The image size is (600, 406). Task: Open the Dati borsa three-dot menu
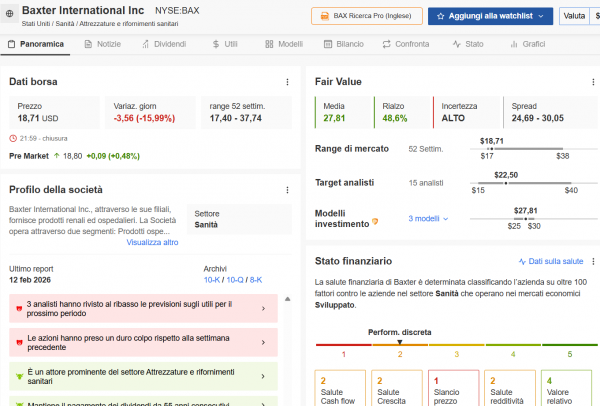coord(287,82)
